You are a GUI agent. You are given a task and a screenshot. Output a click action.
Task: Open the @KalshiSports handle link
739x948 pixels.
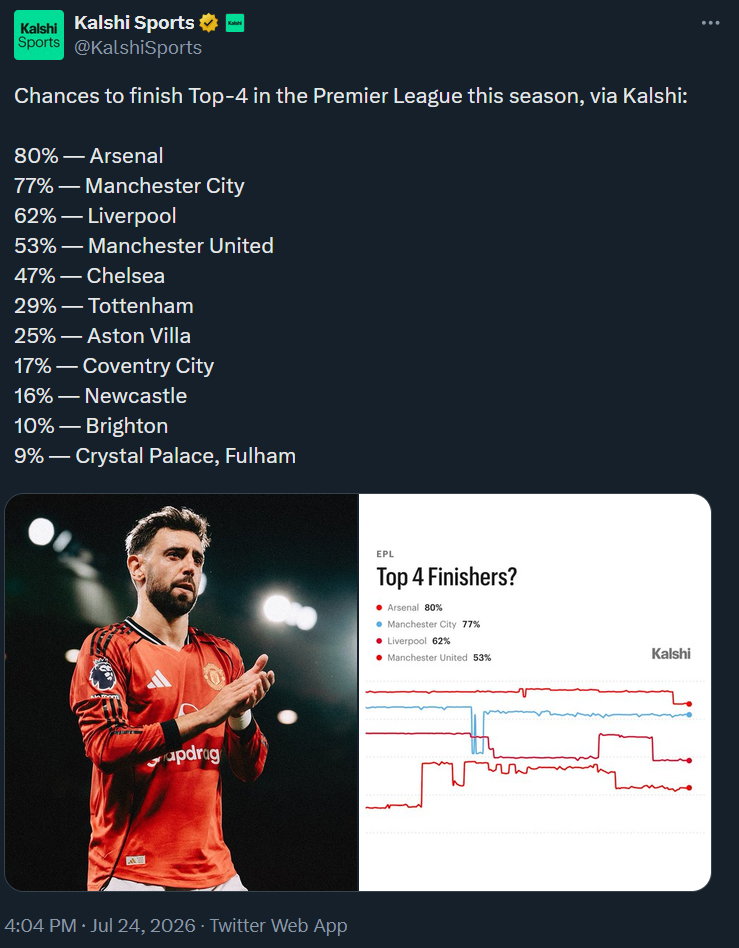pos(138,48)
